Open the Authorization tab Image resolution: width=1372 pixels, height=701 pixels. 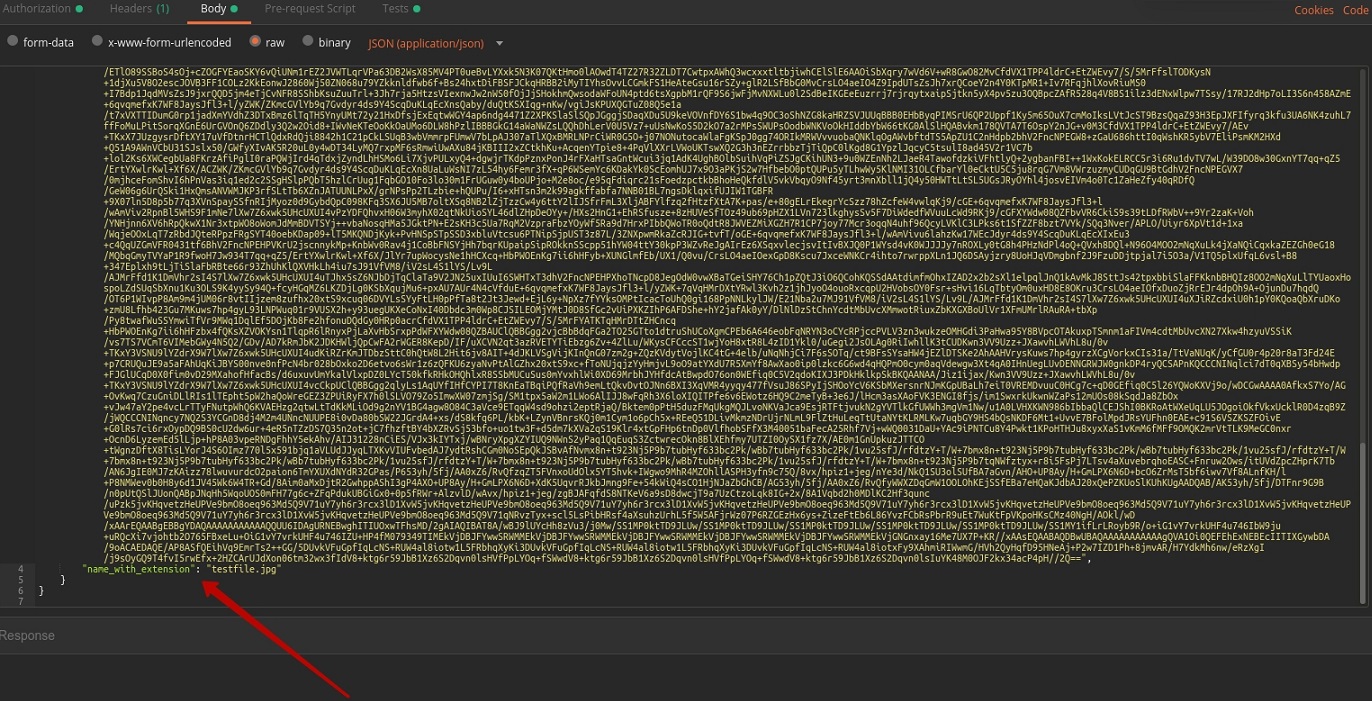tap(36, 9)
